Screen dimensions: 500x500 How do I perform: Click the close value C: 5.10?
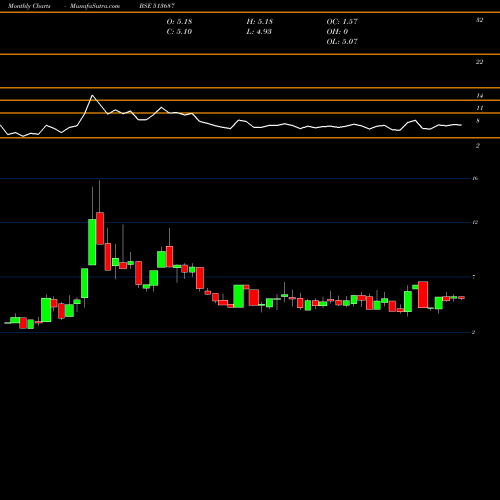pos(179,32)
